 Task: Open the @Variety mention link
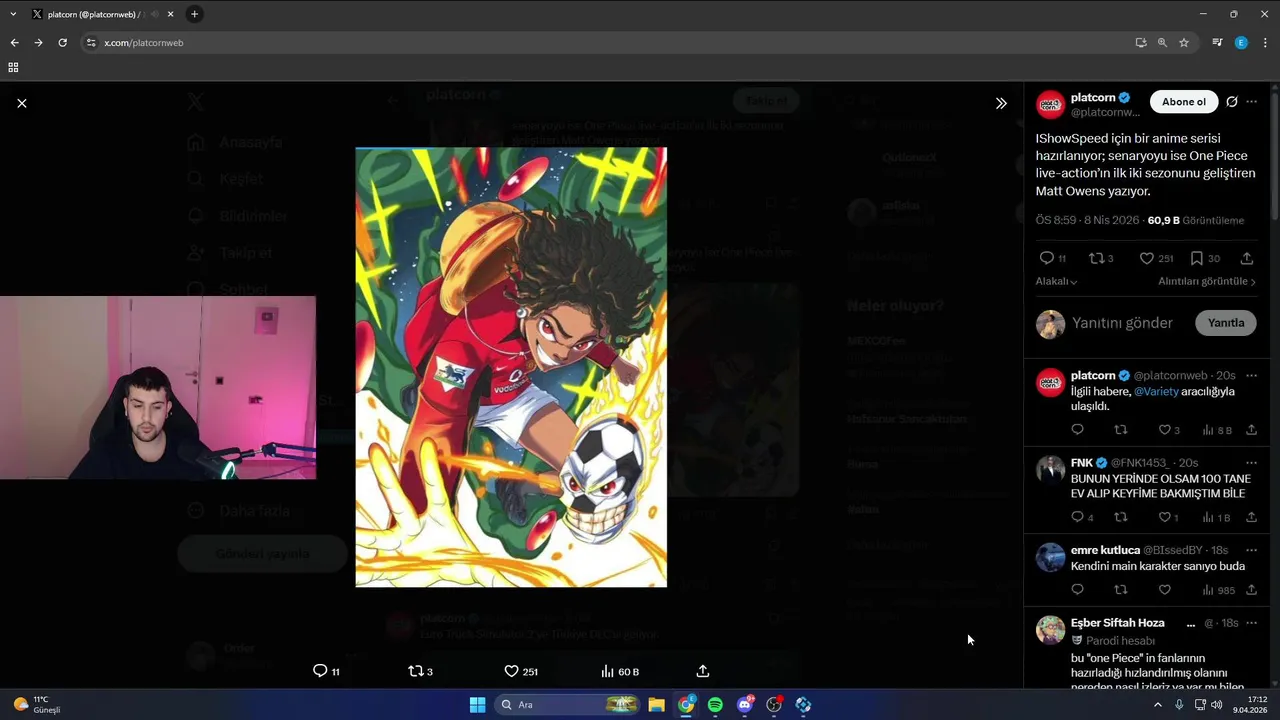[x=1155, y=392]
